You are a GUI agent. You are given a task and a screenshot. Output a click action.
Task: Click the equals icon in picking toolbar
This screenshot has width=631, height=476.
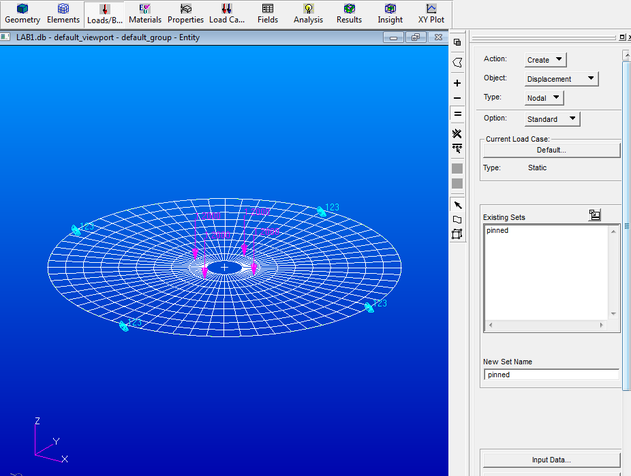[457, 114]
